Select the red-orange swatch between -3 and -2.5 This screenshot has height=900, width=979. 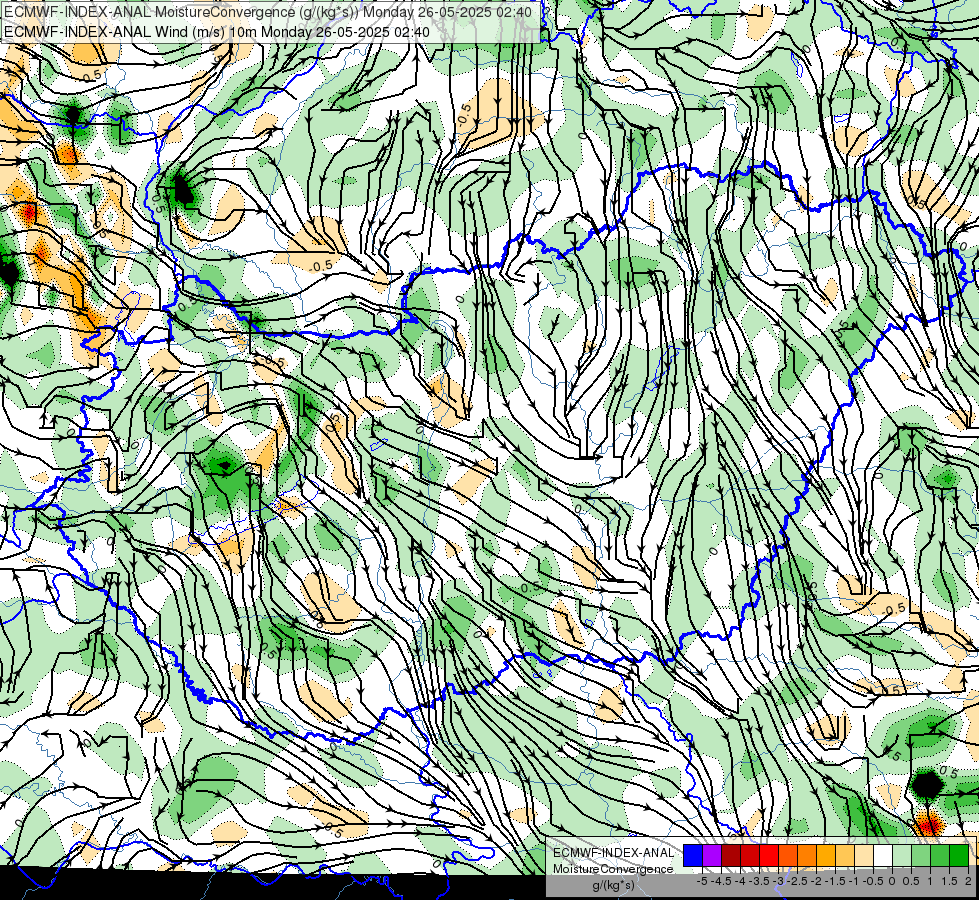click(x=788, y=856)
